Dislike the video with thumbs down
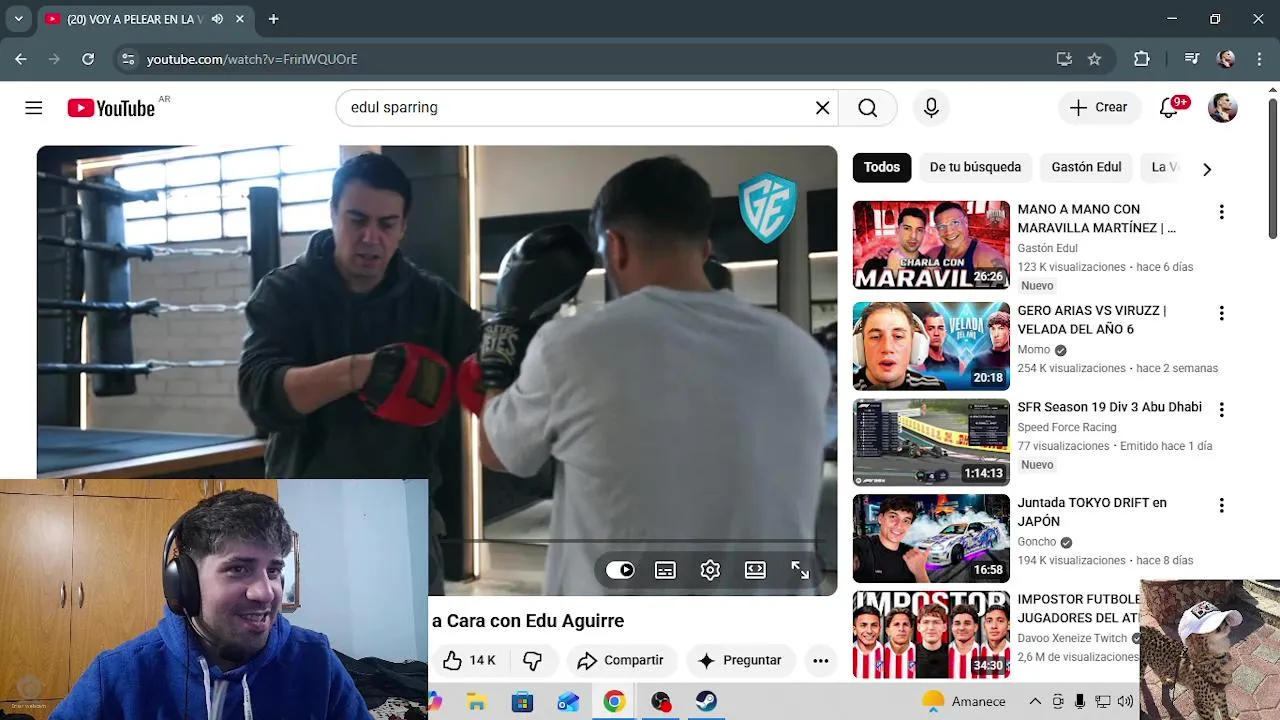Screen dimensions: 1280x720 pos(532,660)
